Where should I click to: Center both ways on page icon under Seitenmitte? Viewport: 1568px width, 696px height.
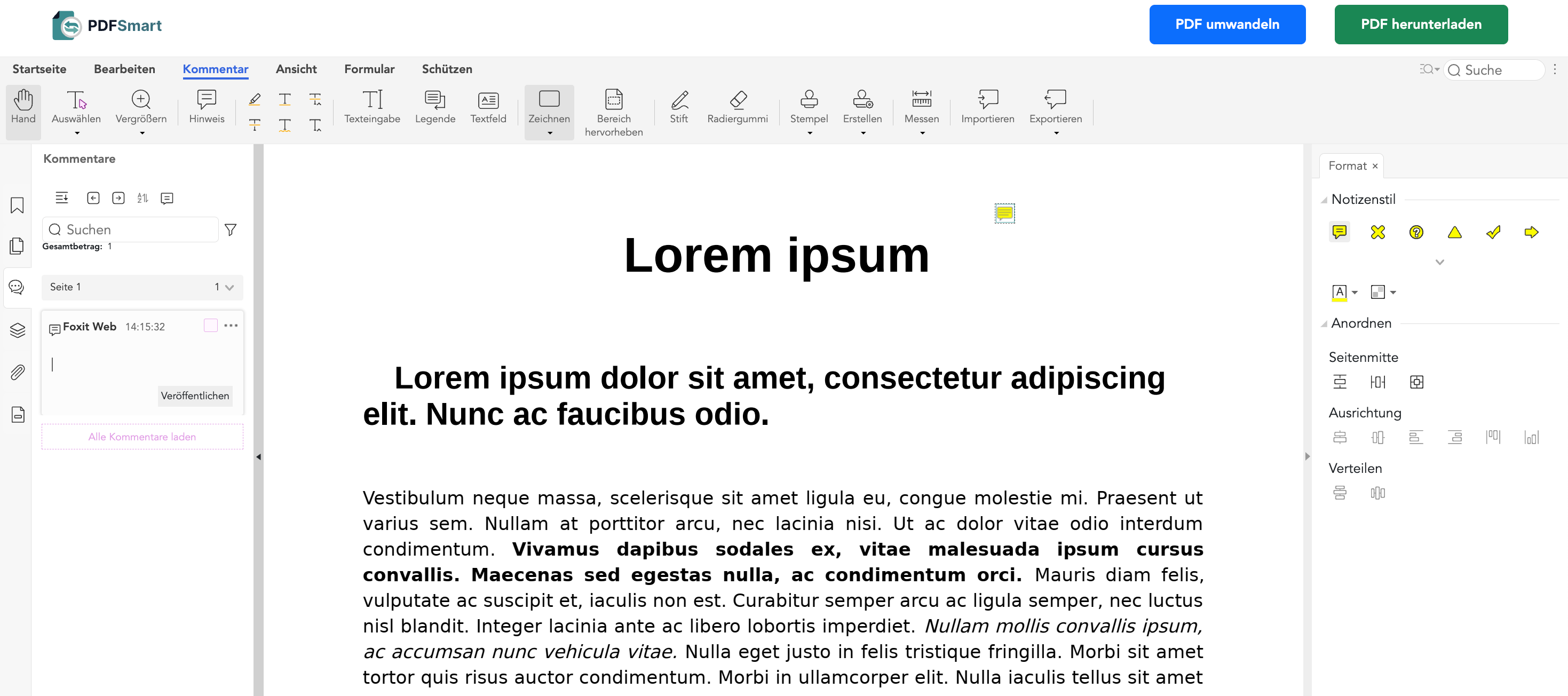[x=1416, y=382]
